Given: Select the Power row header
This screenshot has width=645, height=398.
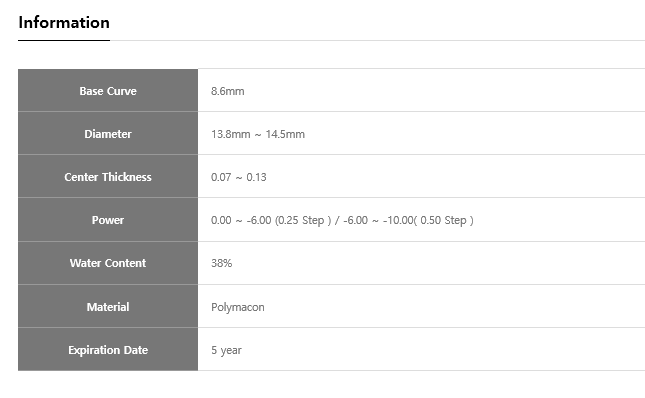Looking at the screenshot, I should click(x=108, y=220).
